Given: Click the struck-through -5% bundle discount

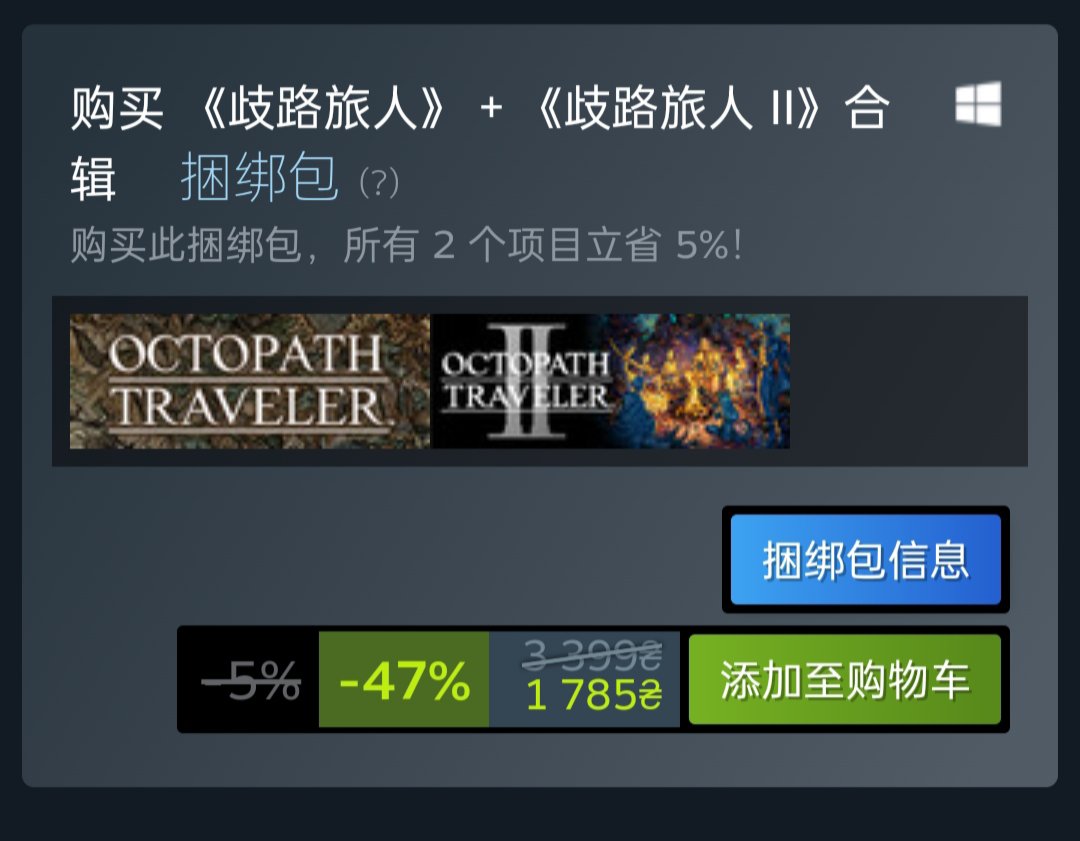Looking at the screenshot, I should pos(251,681).
